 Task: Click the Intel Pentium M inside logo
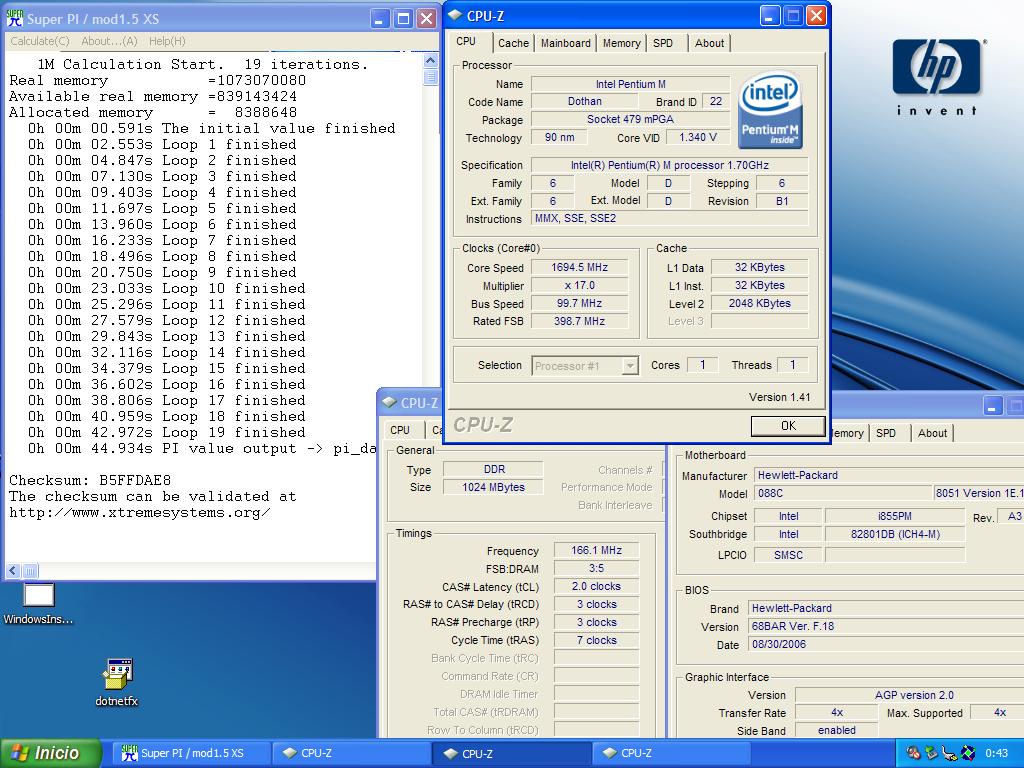point(771,110)
